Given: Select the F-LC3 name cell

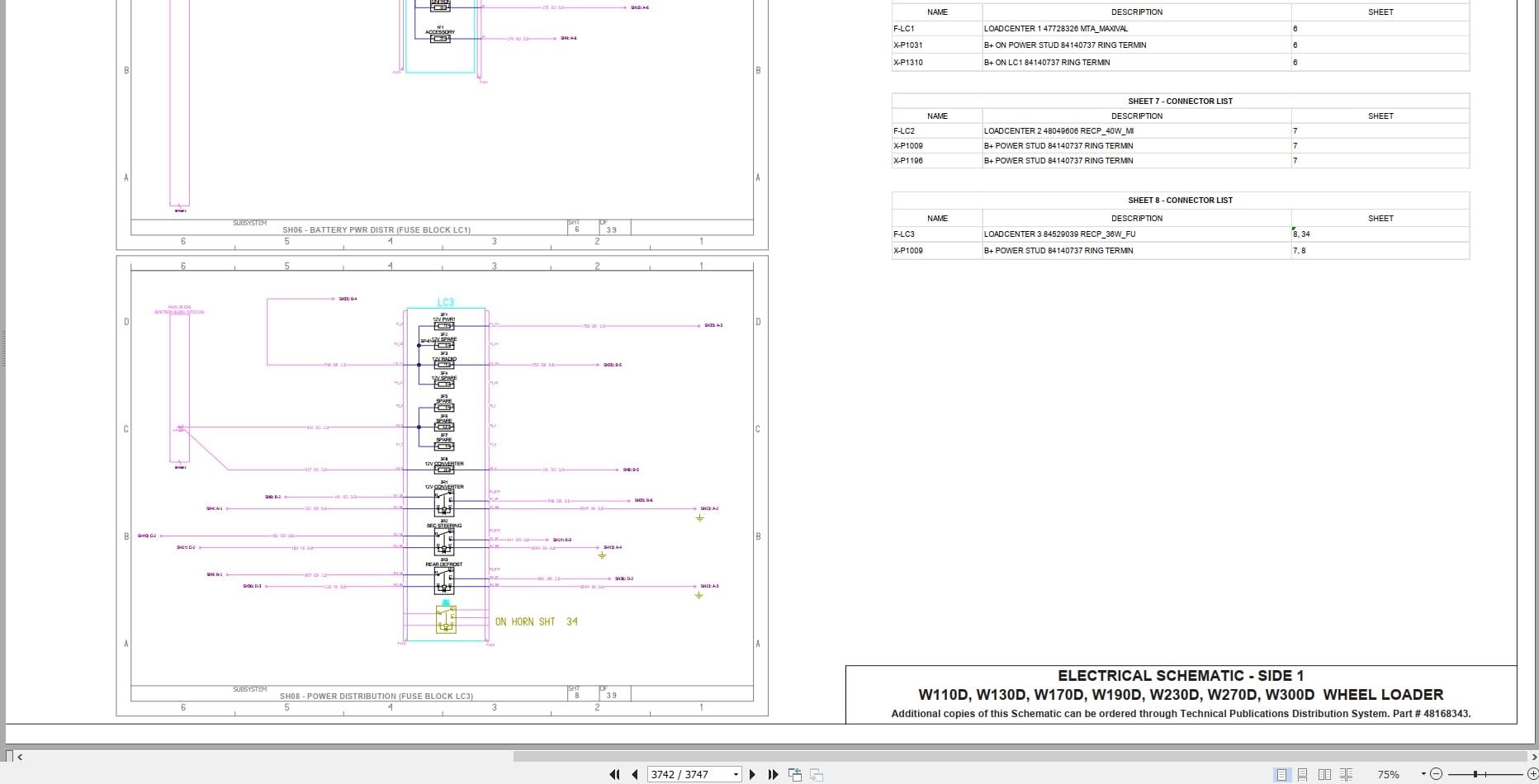Looking at the screenshot, I should click(x=937, y=234).
